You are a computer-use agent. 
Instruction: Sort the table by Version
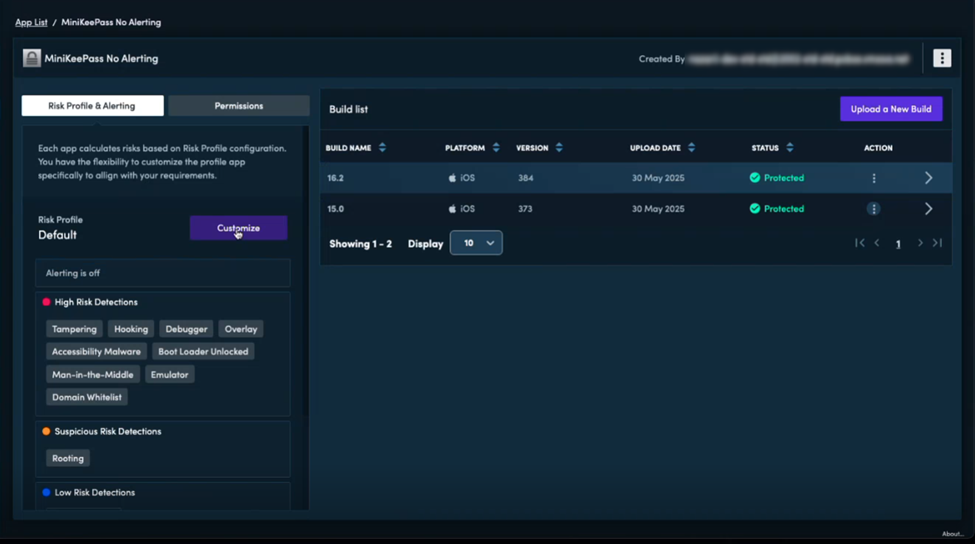[559, 148]
